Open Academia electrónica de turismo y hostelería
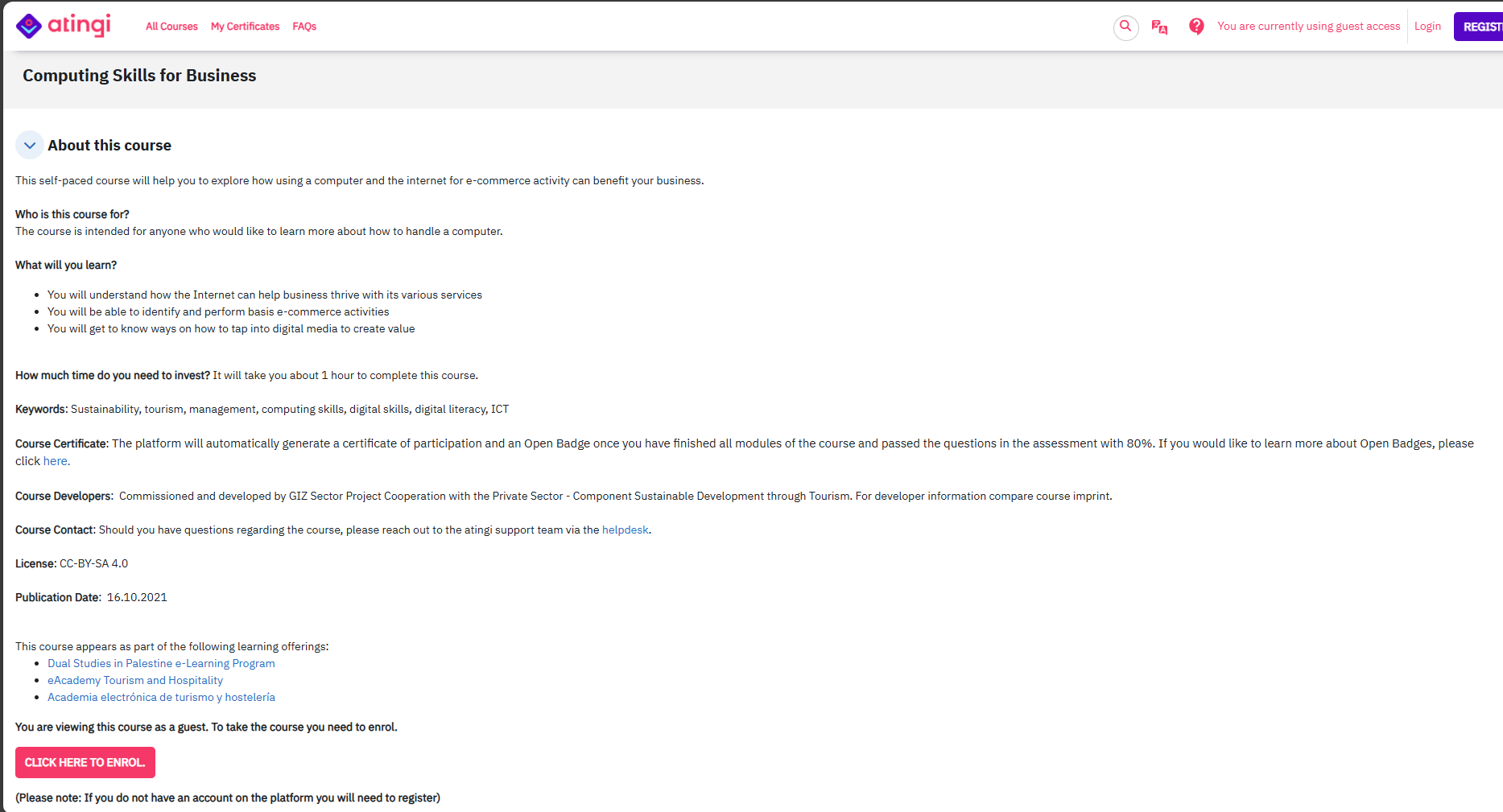This screenshot has width=1503, height=812. coord(161,697)
